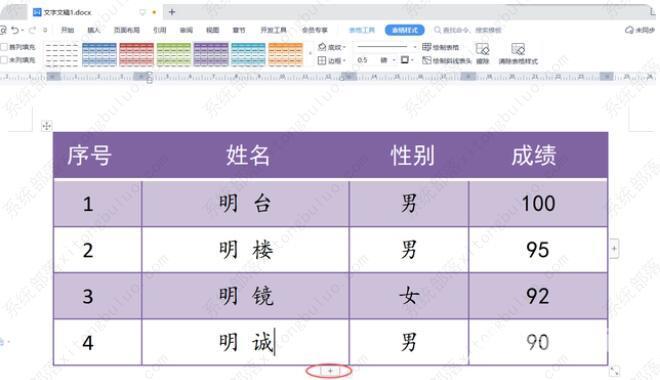Open the 开发工具 ribbon tab
Viewport: 660px width, 380px height.
pyautogui.click(x=274, y=30)
